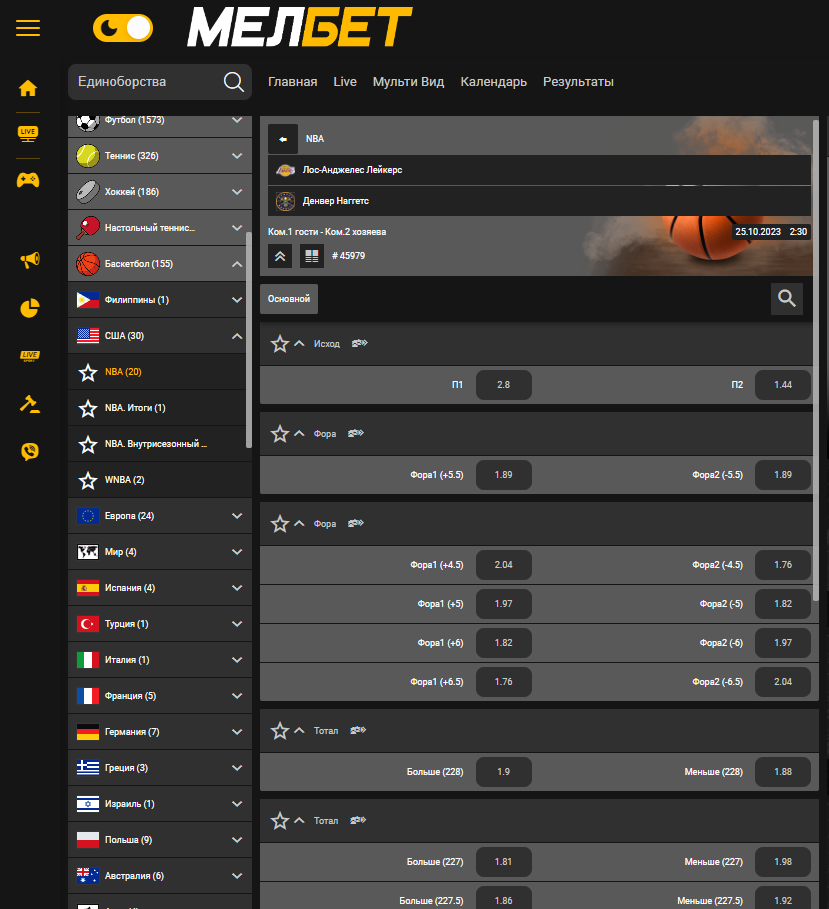Viewport: 829px width, 909px height.
Task: Open Календарь tab
Action: 493,82
